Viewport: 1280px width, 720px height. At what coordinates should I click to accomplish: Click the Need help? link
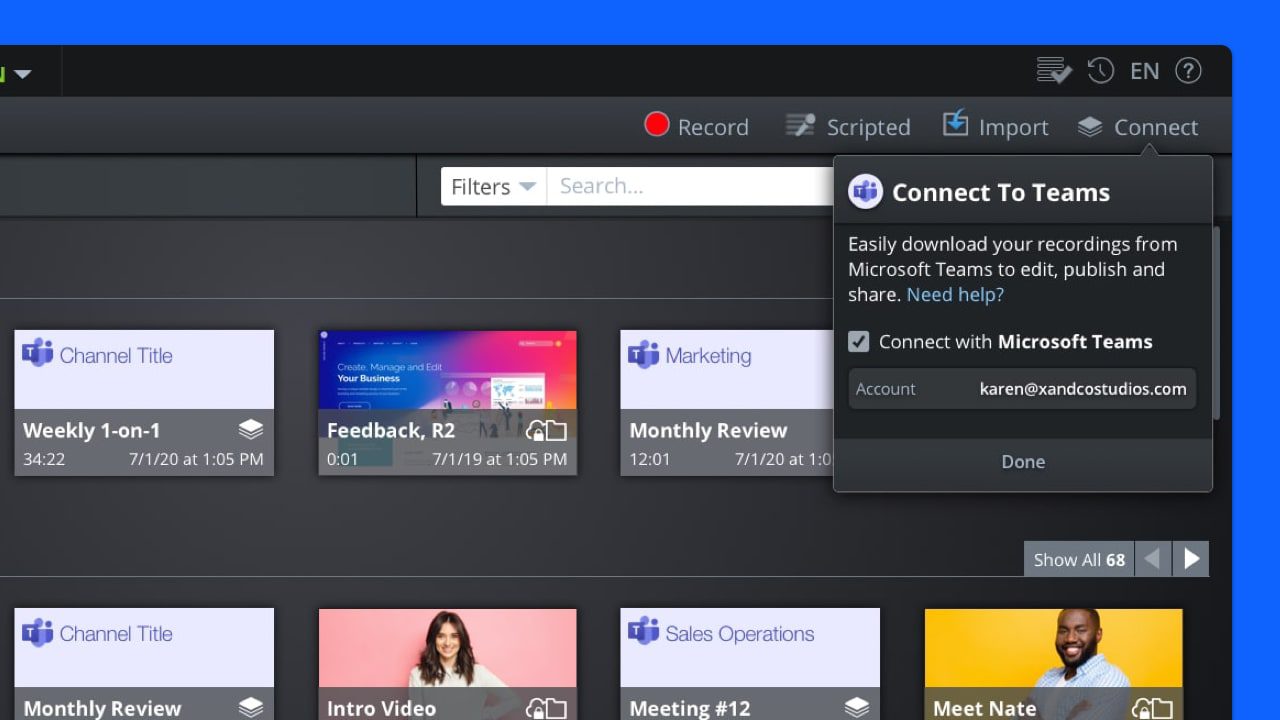point(955,294)
